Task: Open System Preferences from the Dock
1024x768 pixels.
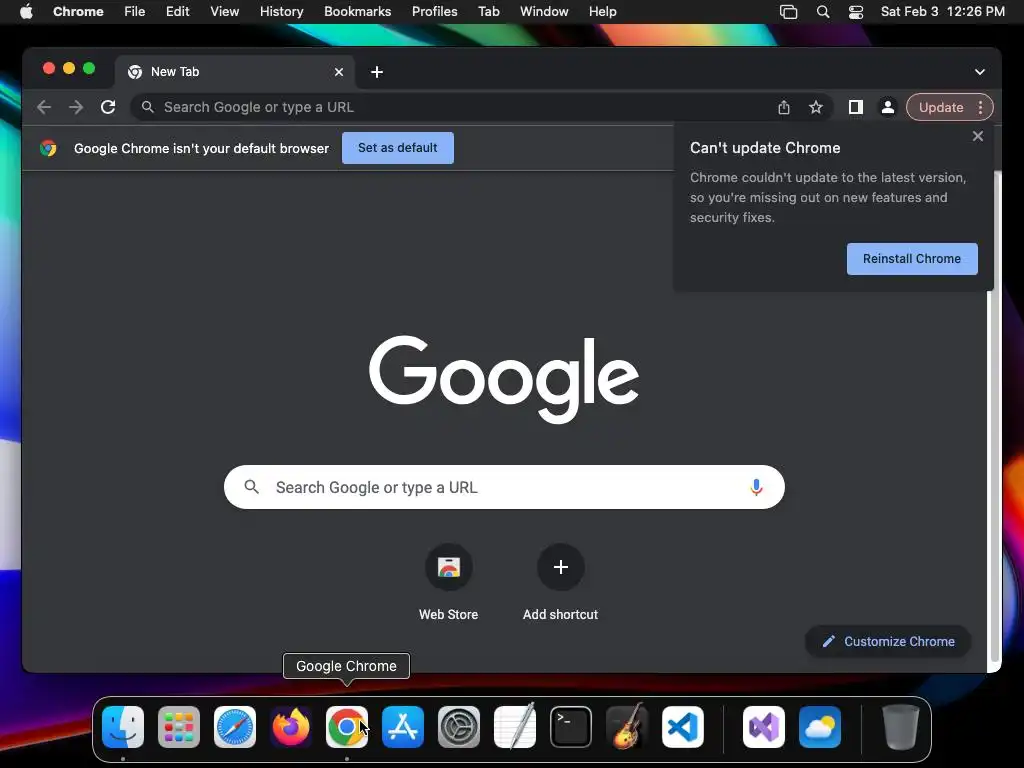Action: click(x=459, y=727)
